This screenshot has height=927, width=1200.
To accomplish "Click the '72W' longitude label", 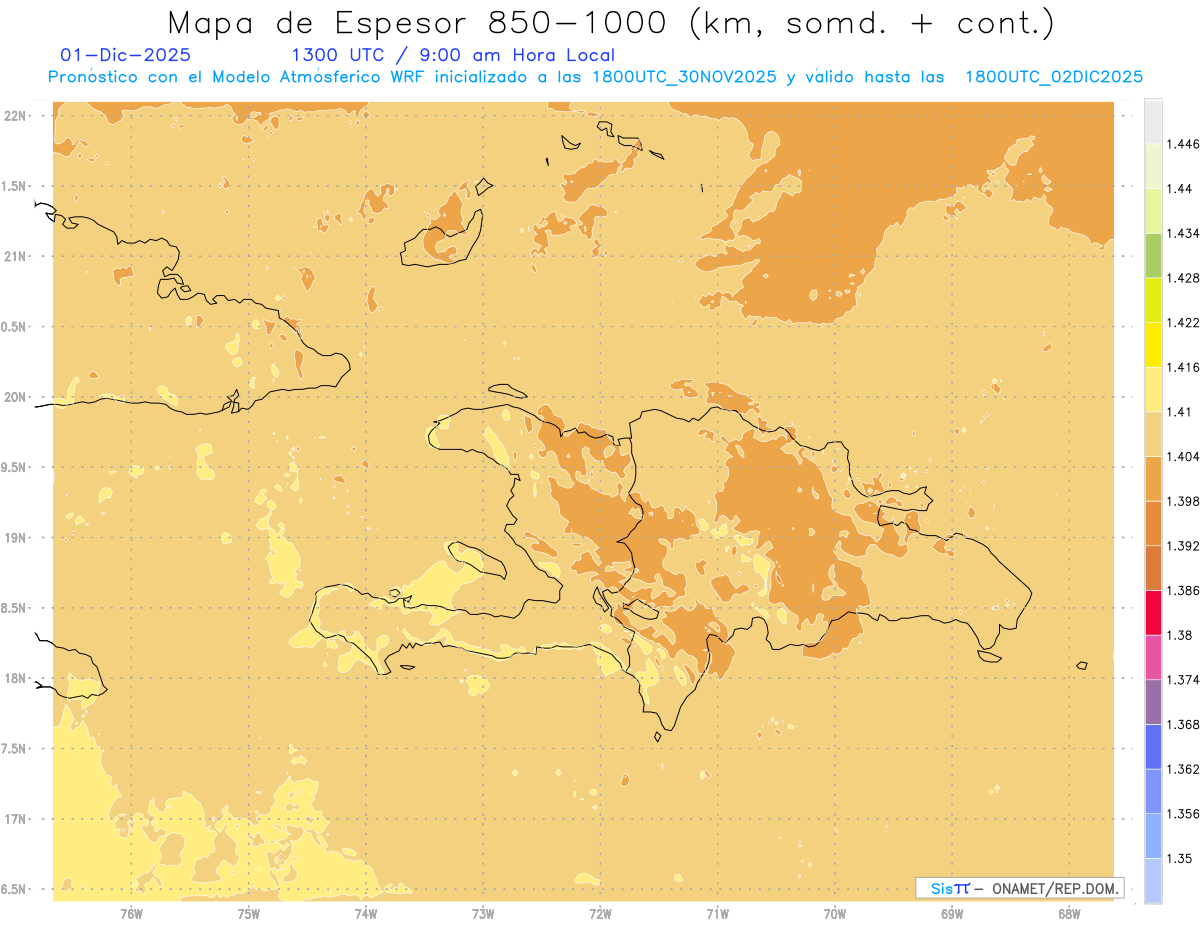I will click(600, 913).
